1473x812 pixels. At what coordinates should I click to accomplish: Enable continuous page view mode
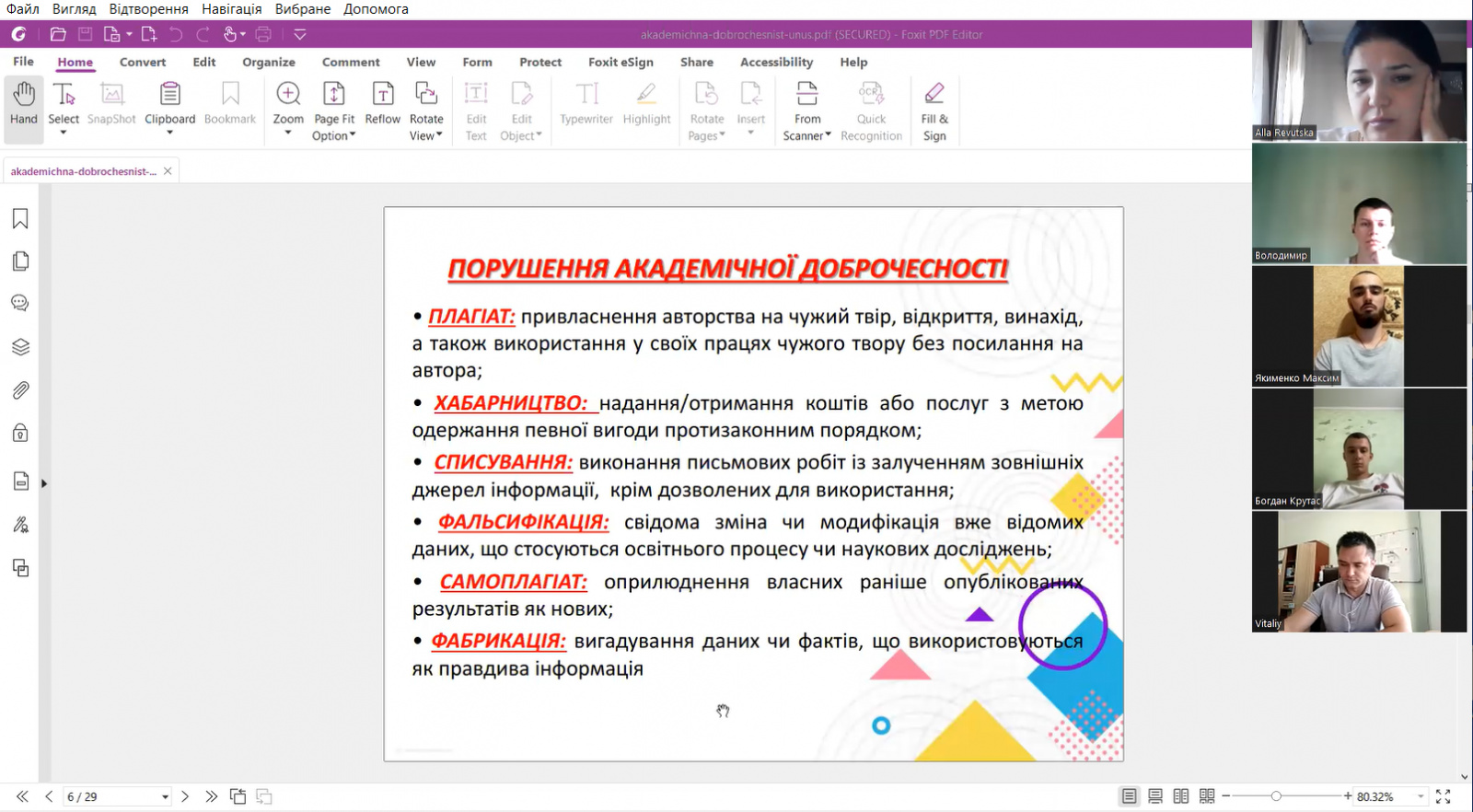(x=1154, y=796)
